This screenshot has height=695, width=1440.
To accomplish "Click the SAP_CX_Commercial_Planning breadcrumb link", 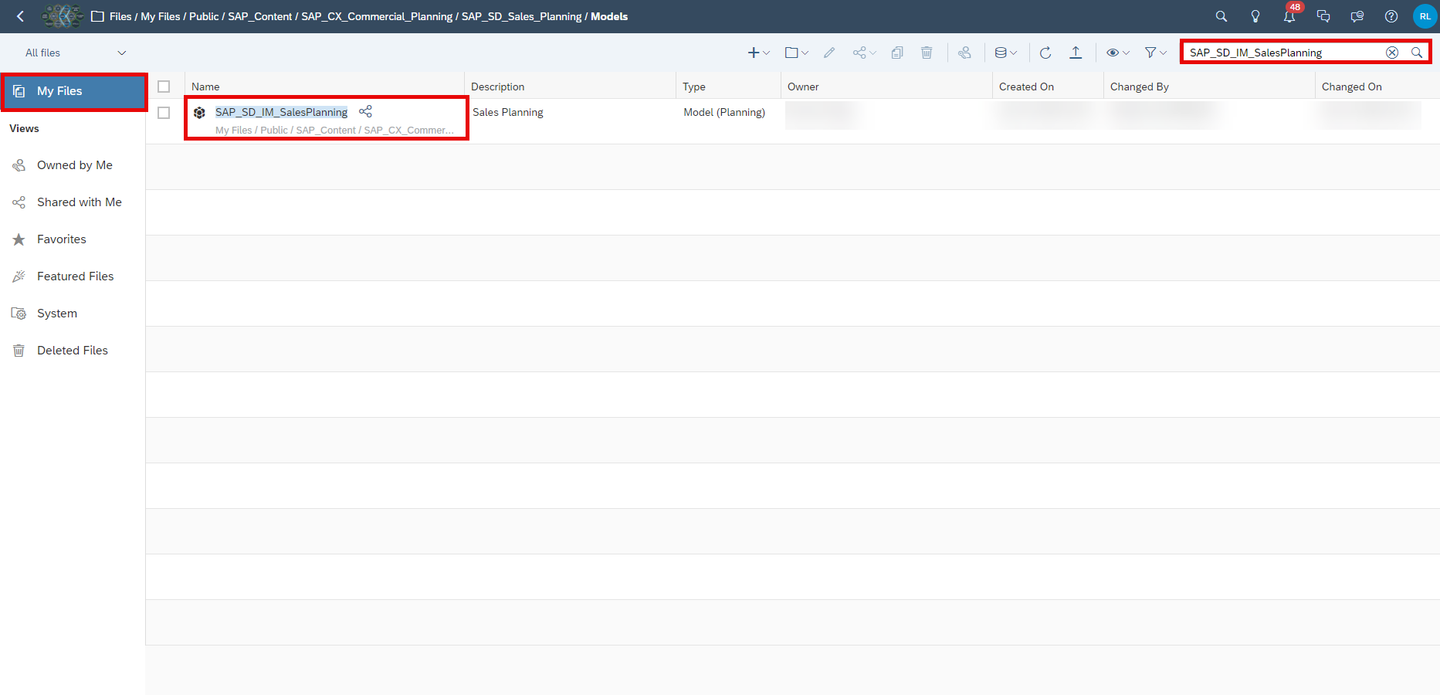I will [x=376, y=16].
